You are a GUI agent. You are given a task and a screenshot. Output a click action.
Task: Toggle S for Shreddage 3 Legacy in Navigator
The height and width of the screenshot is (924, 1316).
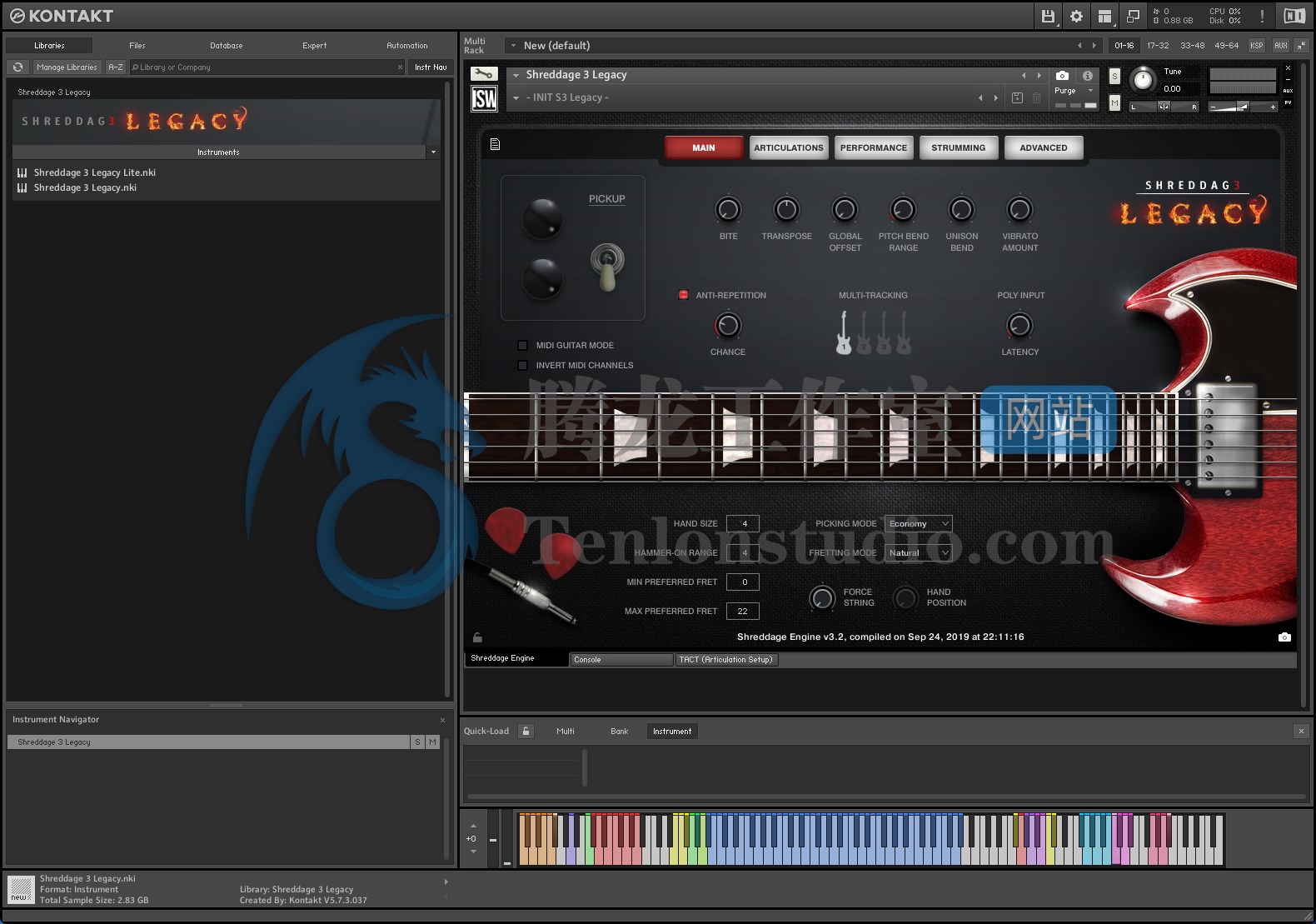417,742
